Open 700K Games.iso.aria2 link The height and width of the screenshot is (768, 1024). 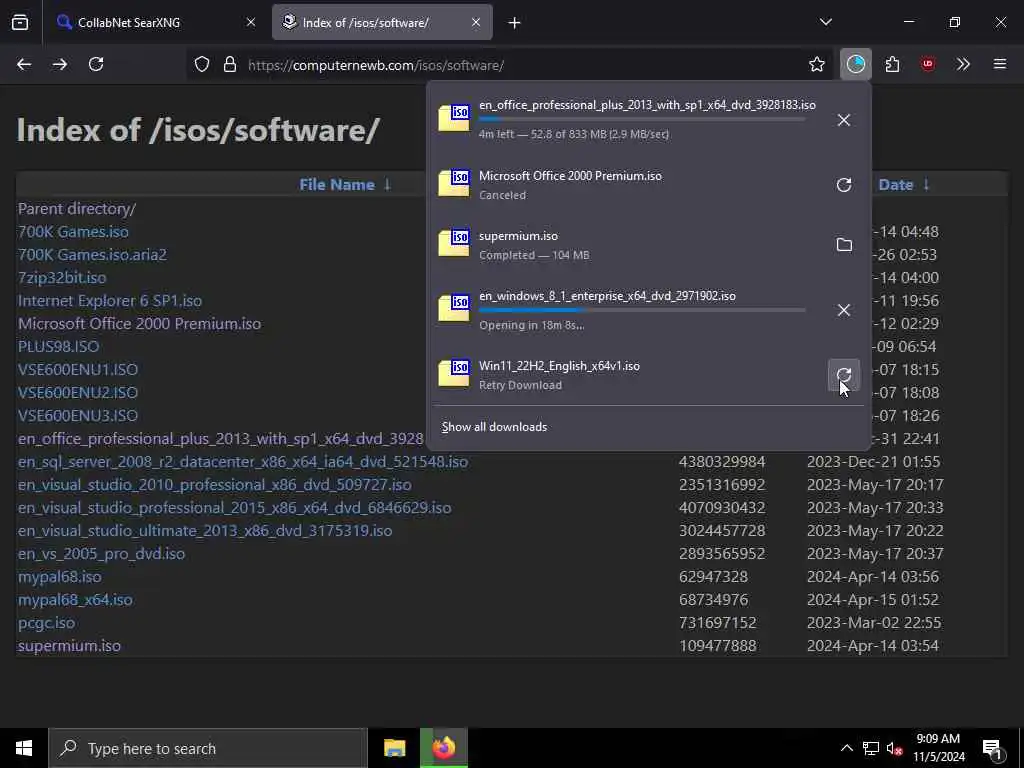pyautogui.click(x=92, y=255)
